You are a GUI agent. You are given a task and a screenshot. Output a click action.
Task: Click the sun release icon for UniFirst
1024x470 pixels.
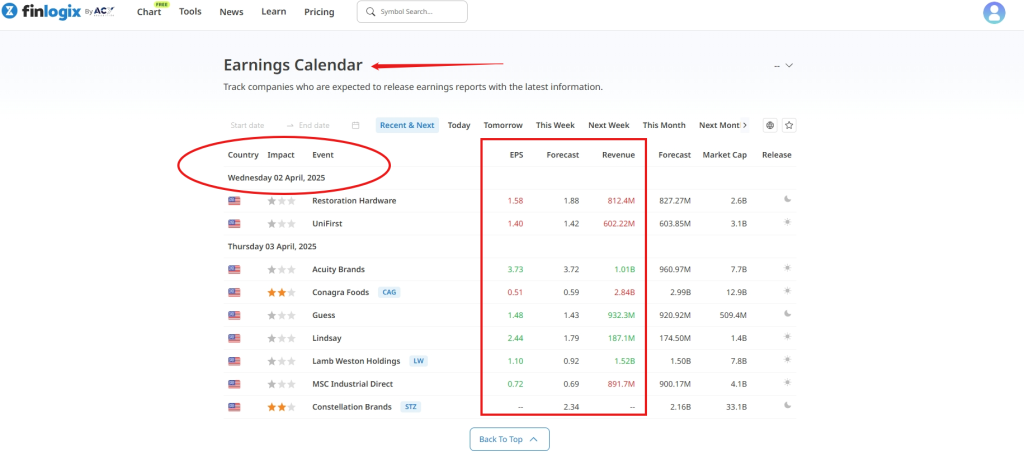click(x=788, y=223)
